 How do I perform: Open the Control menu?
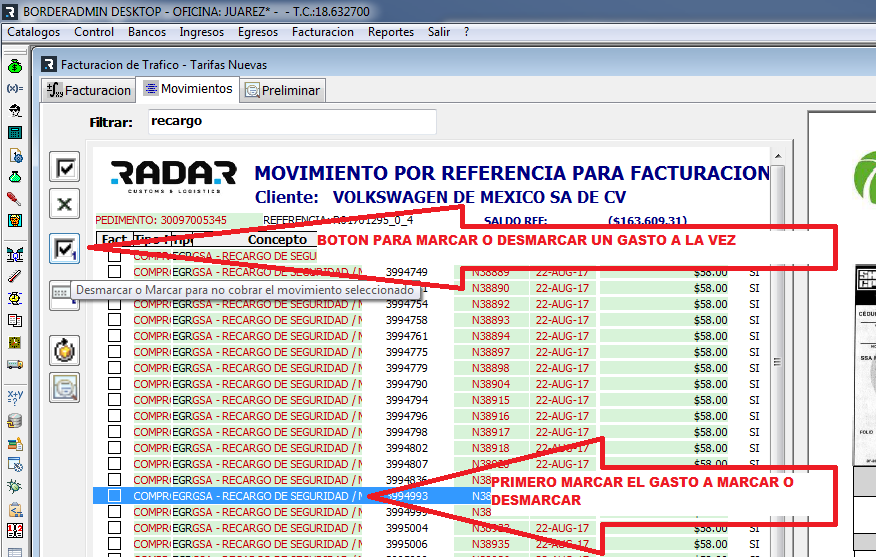[x=94, y=32]
